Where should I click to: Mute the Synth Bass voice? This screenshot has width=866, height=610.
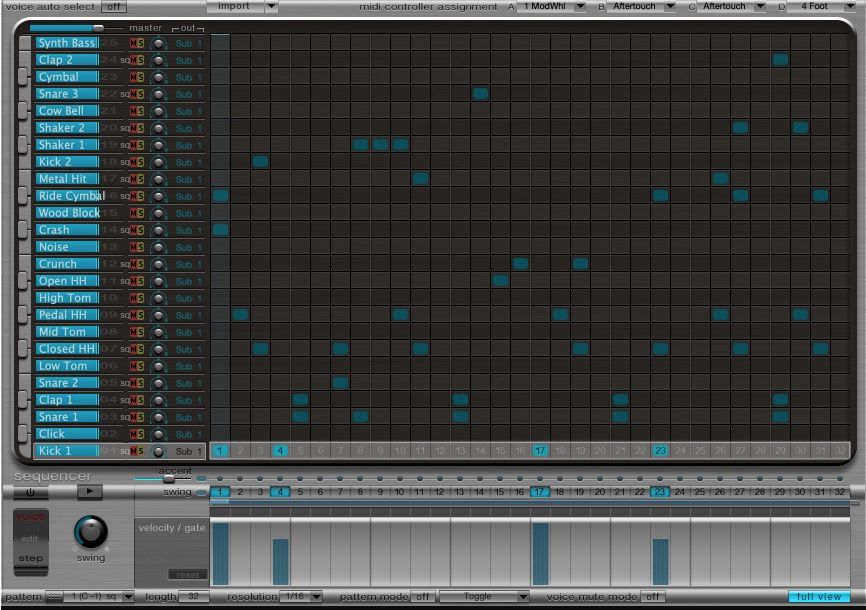(132, 43)
